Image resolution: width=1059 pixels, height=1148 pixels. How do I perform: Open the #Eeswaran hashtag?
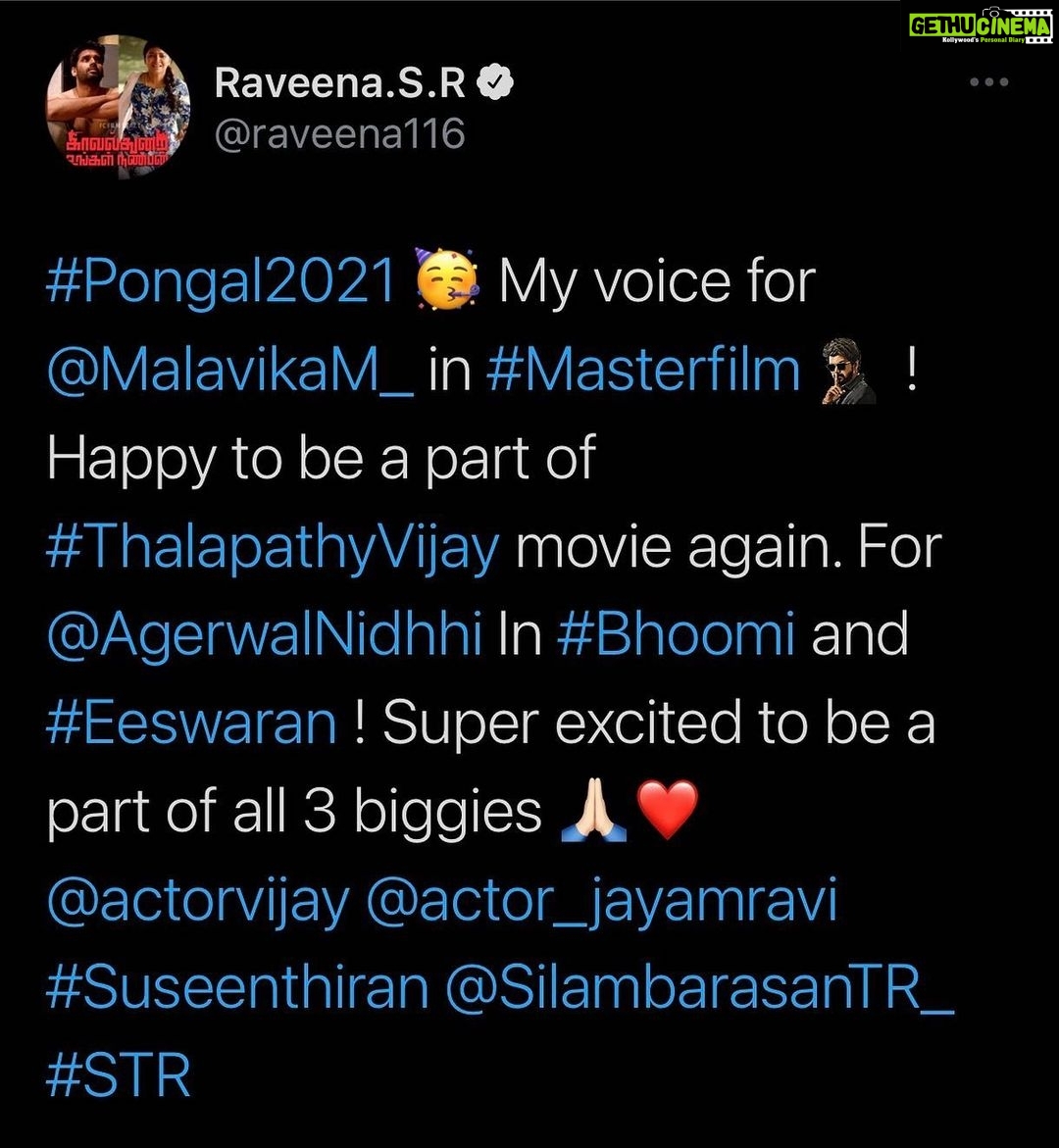point(191,723)
